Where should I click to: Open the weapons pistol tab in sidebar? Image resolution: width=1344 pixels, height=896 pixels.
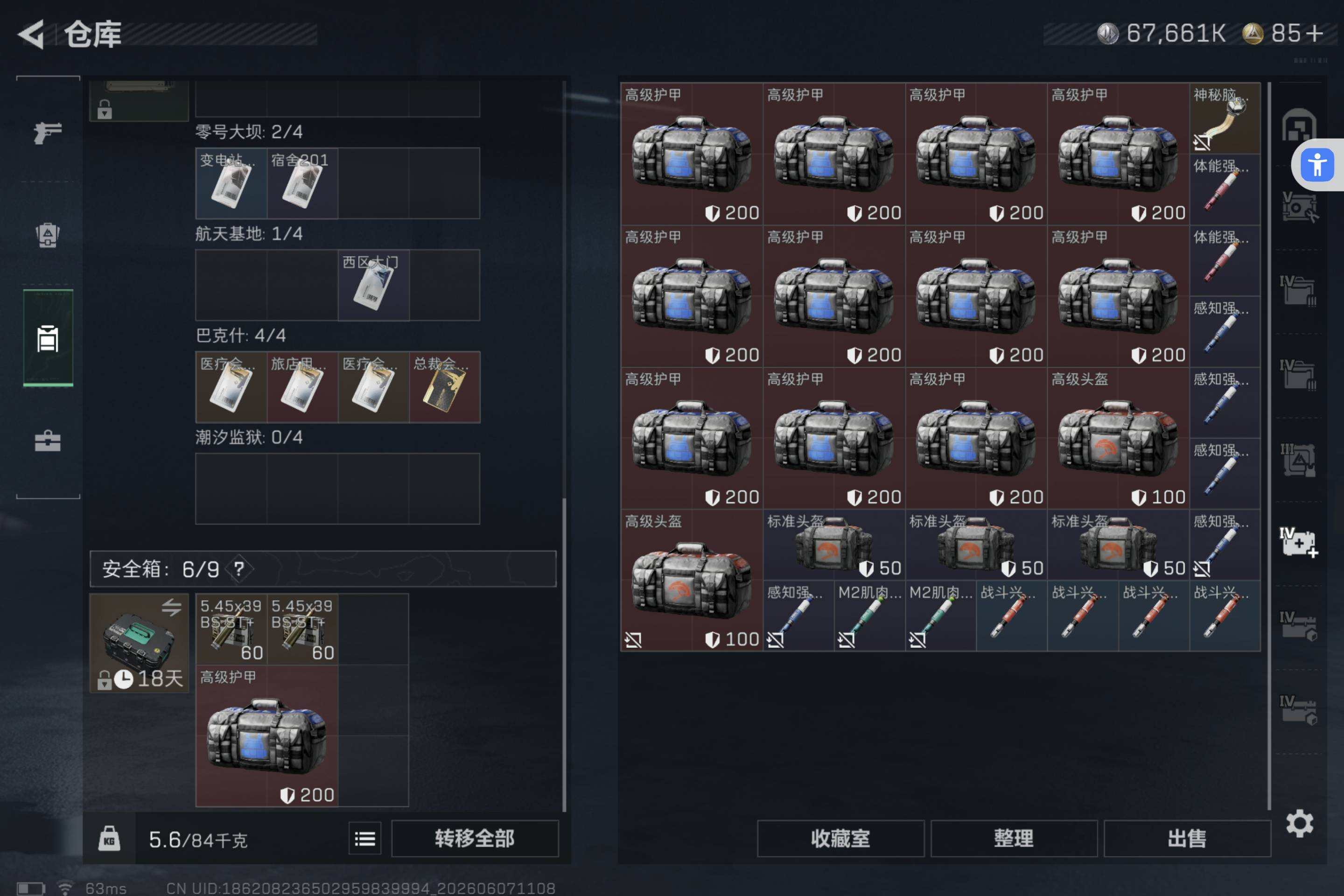[x=48, y=133]
